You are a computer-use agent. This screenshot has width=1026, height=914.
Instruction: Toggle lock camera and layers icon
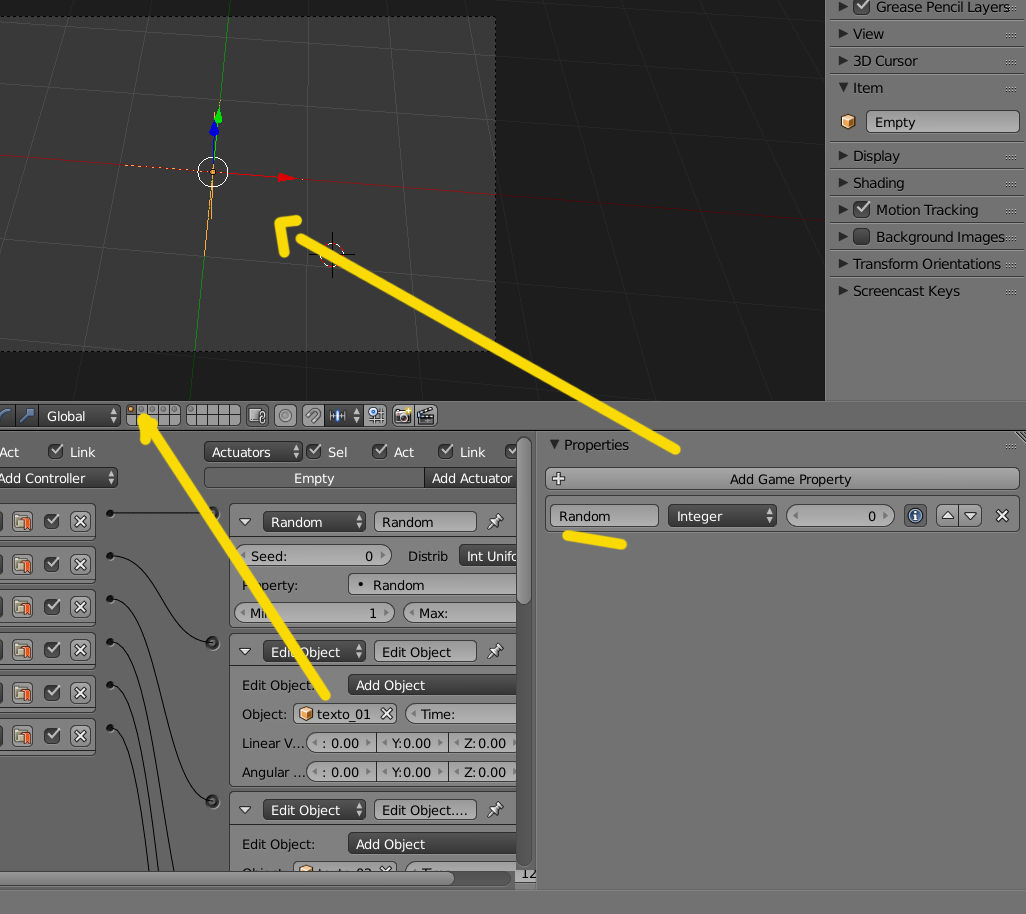point(257,416)
